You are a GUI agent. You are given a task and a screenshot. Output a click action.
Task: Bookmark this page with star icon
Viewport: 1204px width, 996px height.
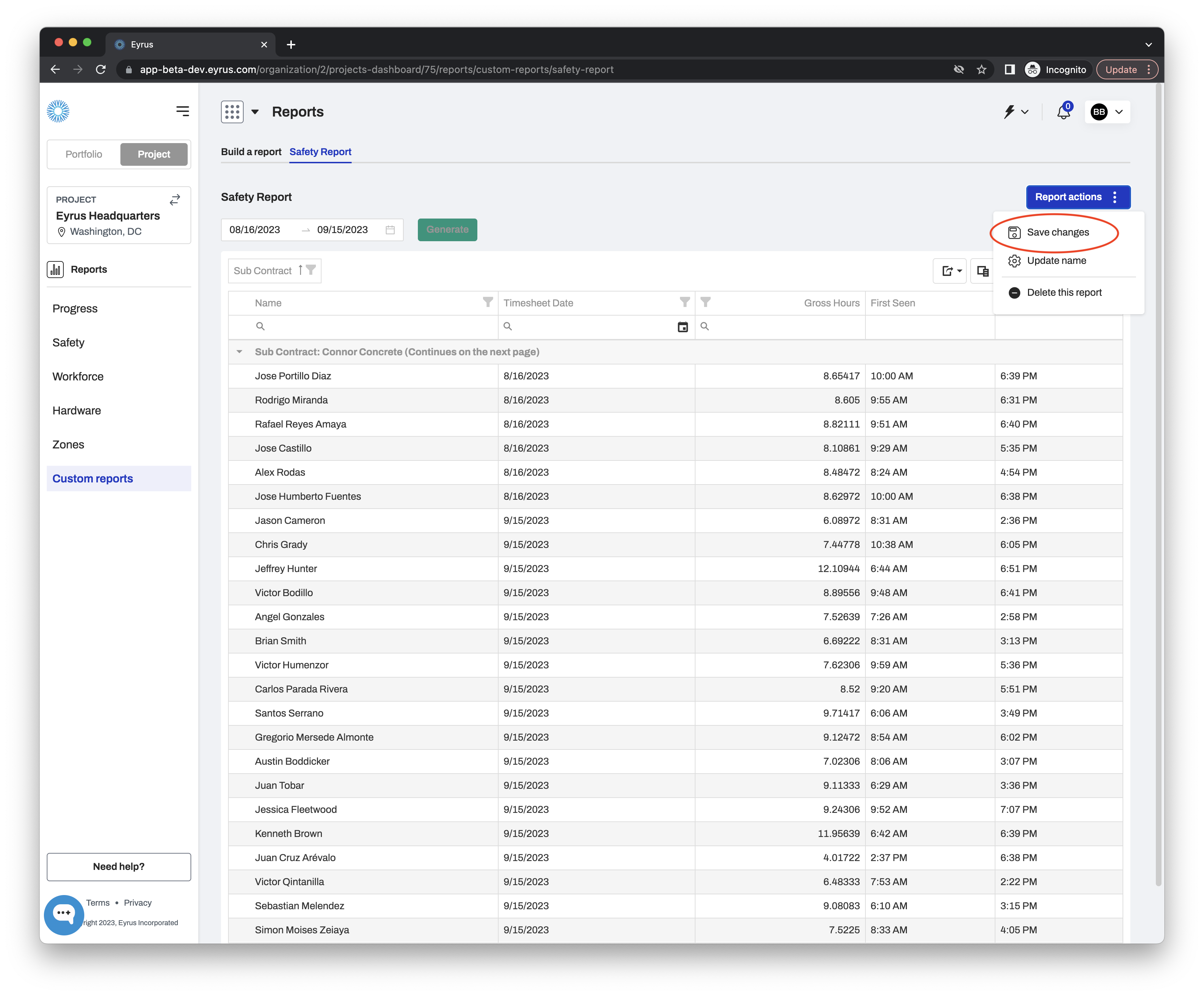pyautogui.click(x=982, y=69)
